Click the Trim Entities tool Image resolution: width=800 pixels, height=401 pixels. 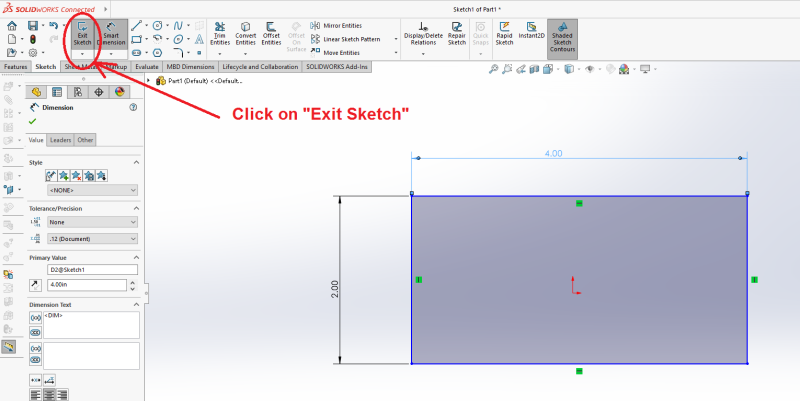pyautogui.click(x=220, y=34)
